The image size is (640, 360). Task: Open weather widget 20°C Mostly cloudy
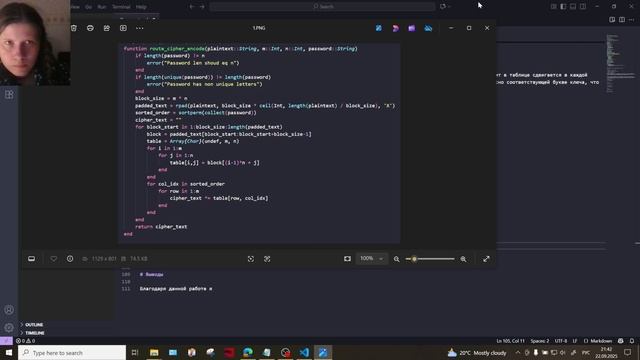click(x=477, y=353)
